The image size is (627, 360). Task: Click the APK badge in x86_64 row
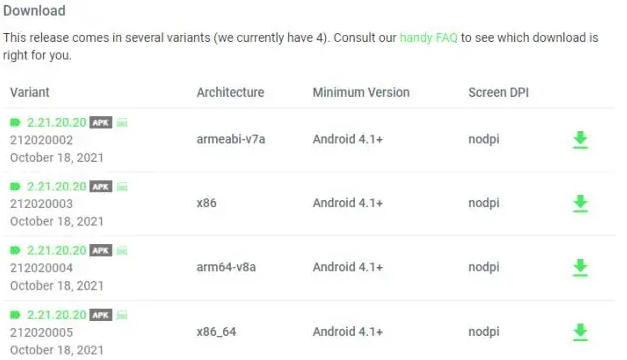101,315
